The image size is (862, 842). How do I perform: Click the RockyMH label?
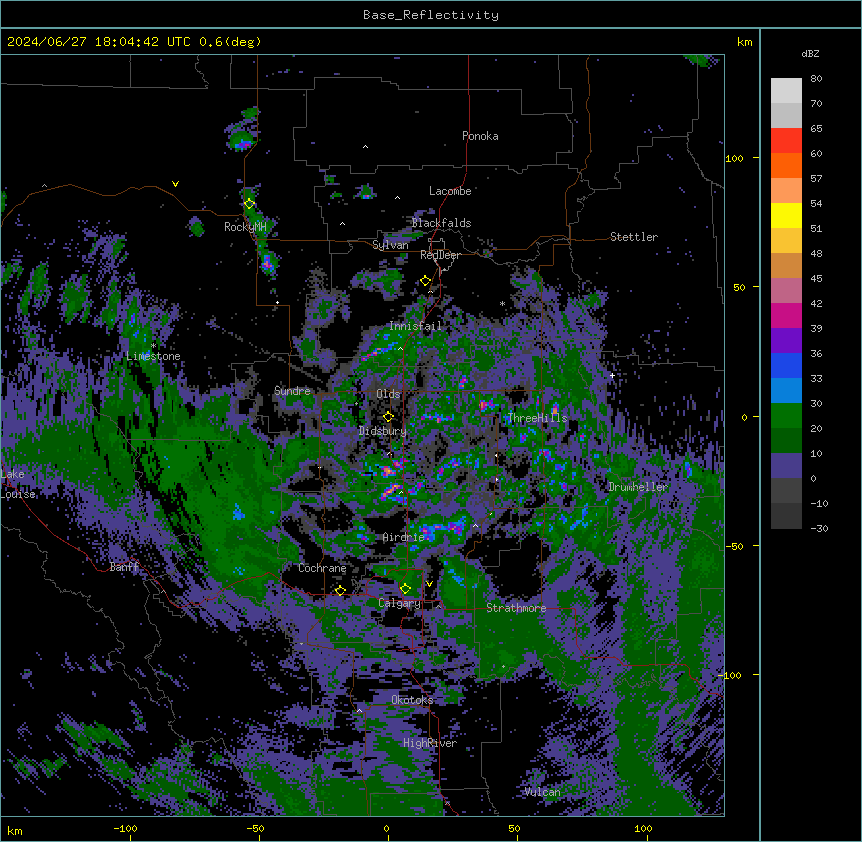pyautogui.click(x=245, y=227)
